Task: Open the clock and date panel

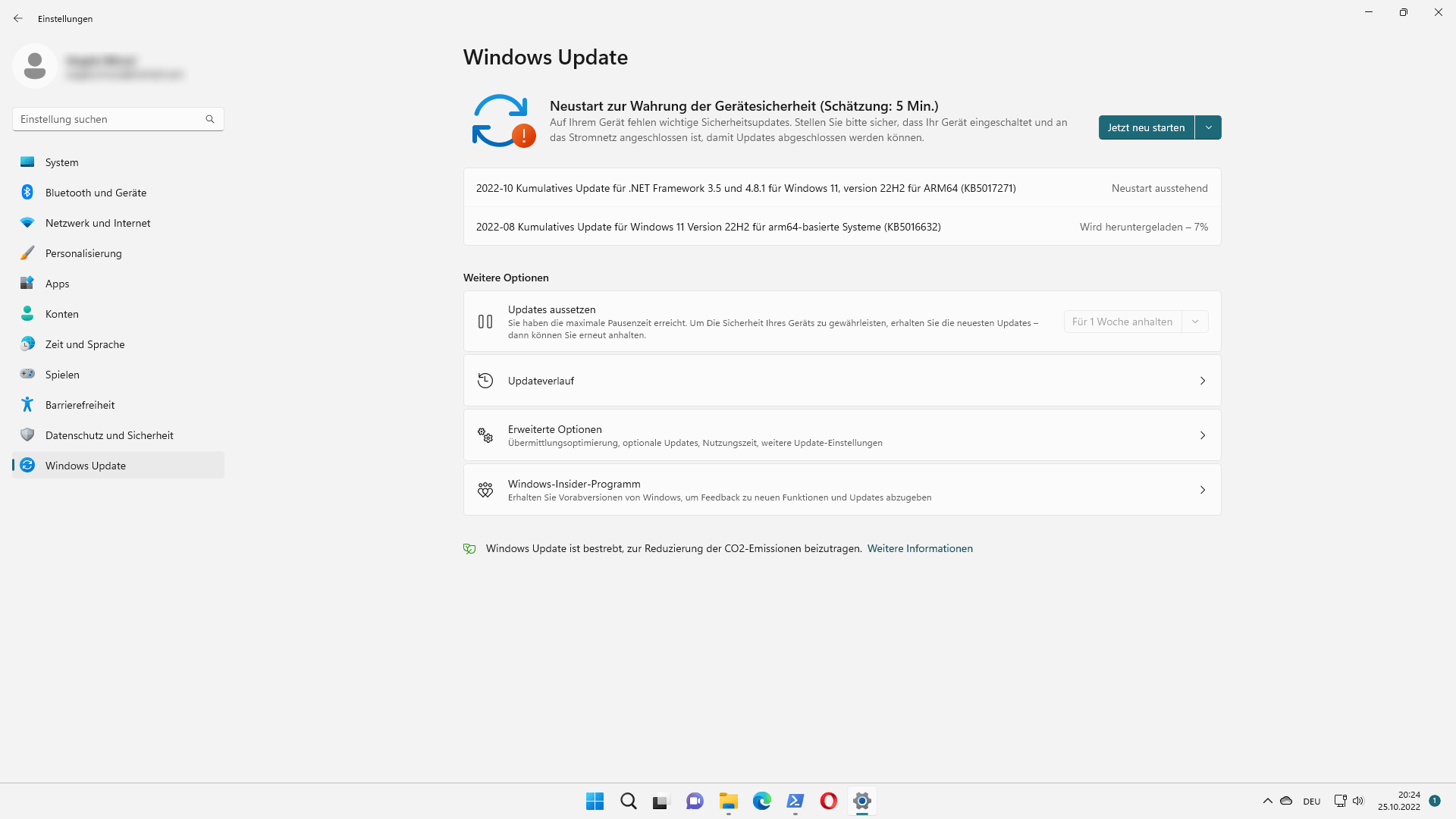Action: [x=1399, y=801]
